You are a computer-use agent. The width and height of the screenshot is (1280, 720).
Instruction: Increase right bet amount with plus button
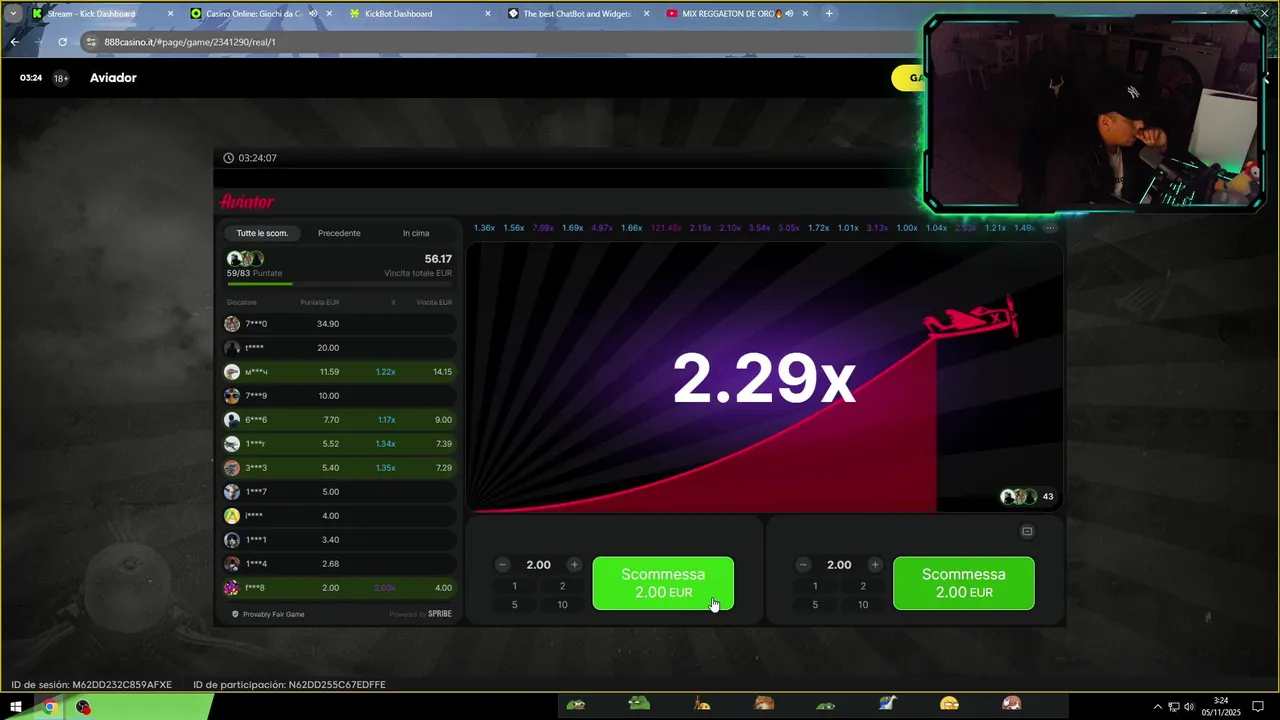[x=875, y=565]
